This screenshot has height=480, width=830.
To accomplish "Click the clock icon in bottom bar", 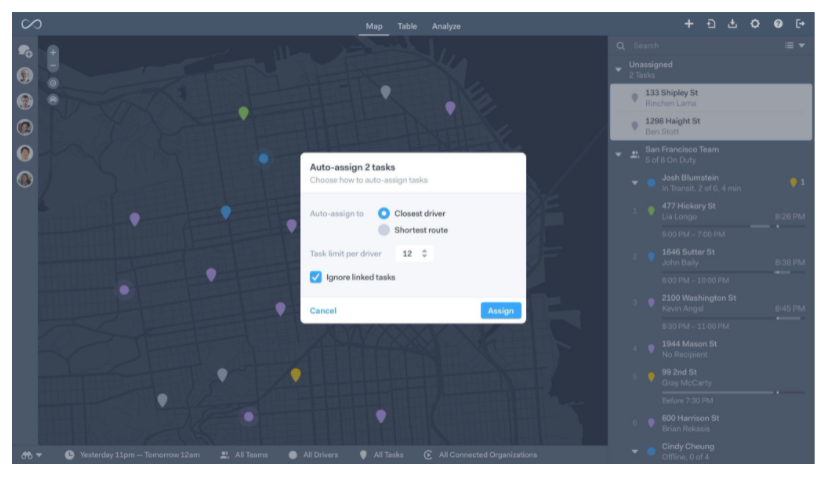I will tap(69, 455).
